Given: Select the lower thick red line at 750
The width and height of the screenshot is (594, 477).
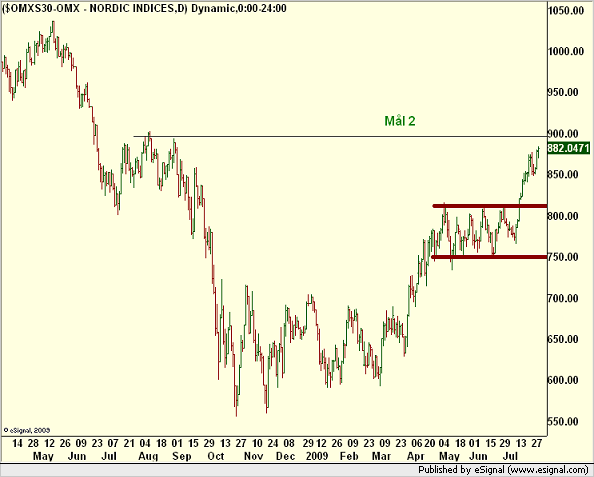Looking at the screenshot, I should pyautogui.click(x=489, y=257).
